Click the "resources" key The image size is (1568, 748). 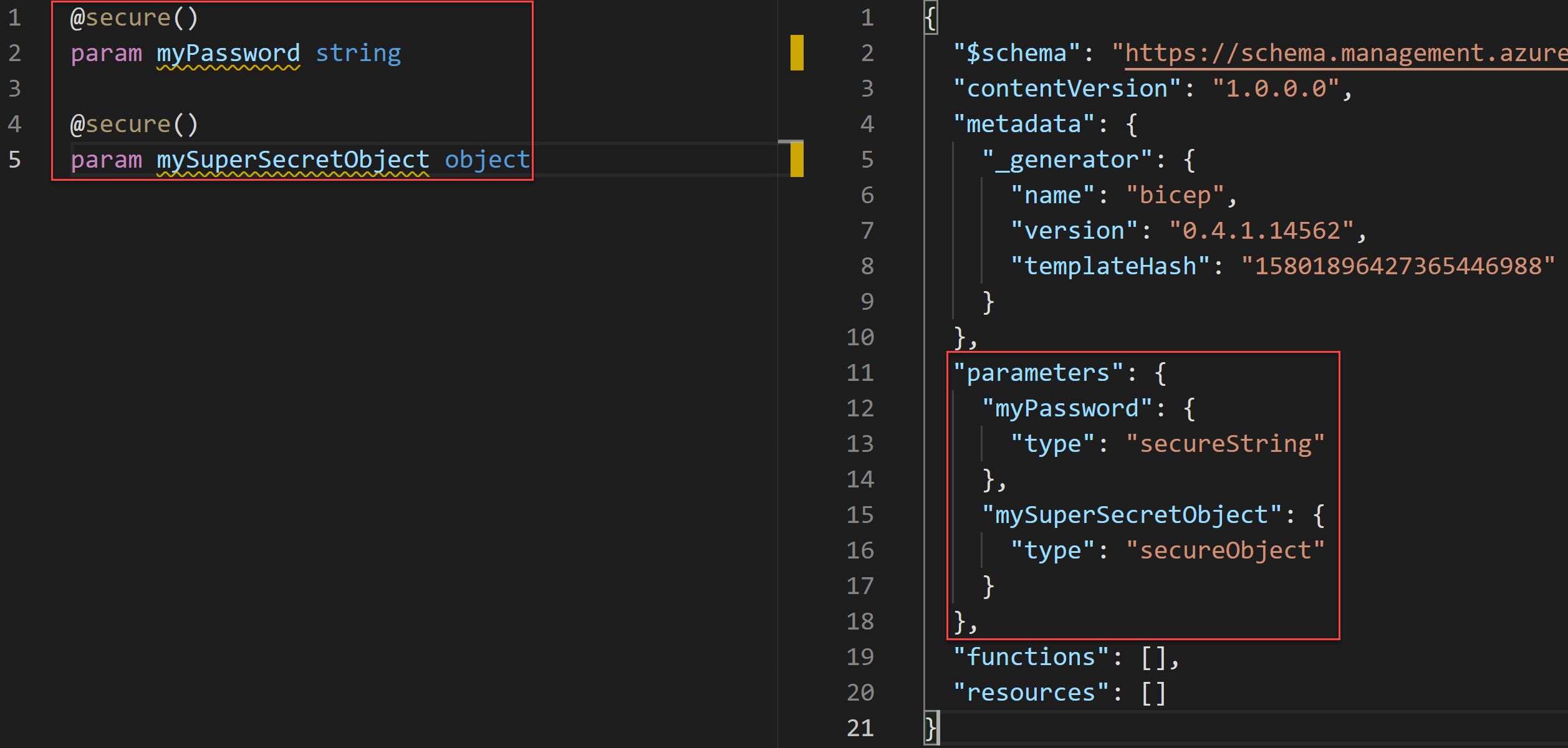tap(1031, 693)
